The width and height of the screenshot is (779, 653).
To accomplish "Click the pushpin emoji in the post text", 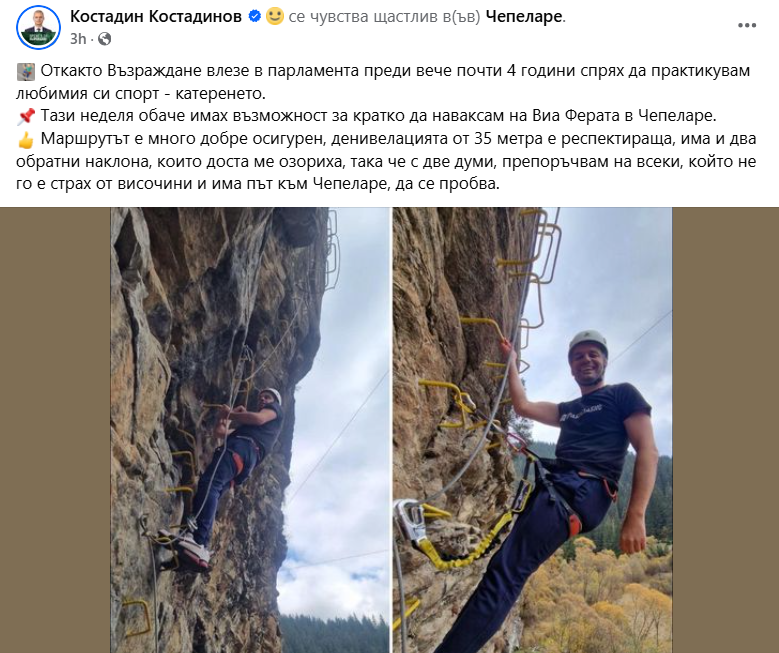I will (x=26, y=116).
